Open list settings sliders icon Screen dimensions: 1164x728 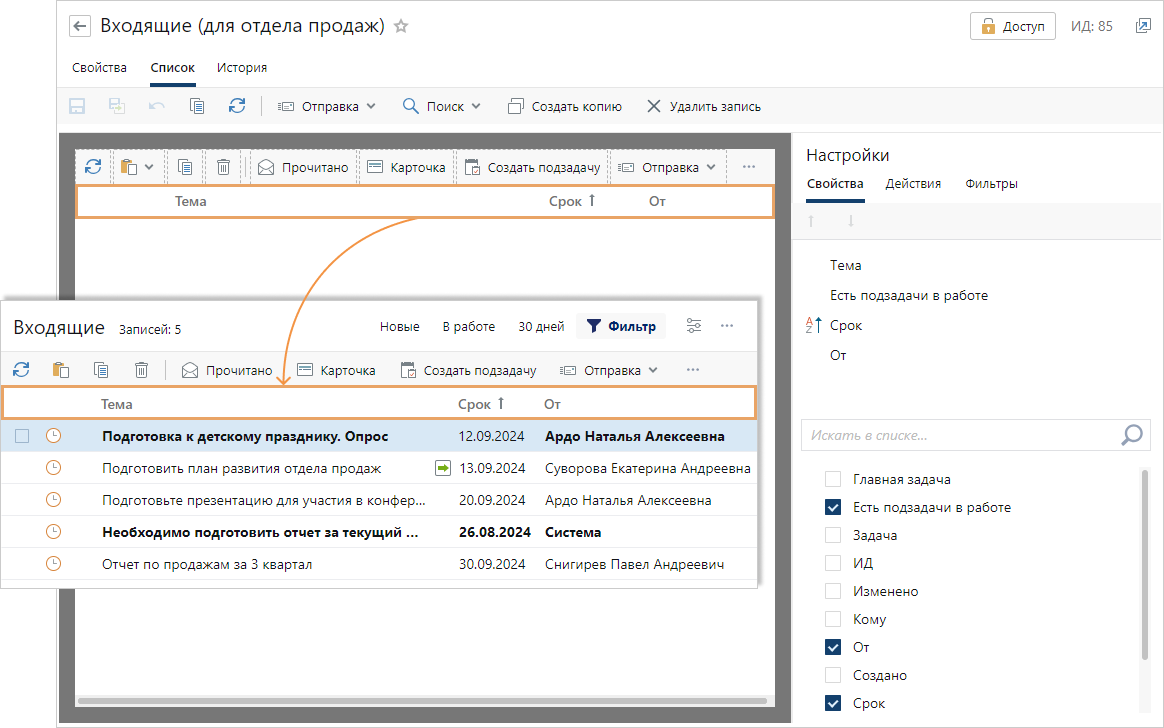(693, 326)
